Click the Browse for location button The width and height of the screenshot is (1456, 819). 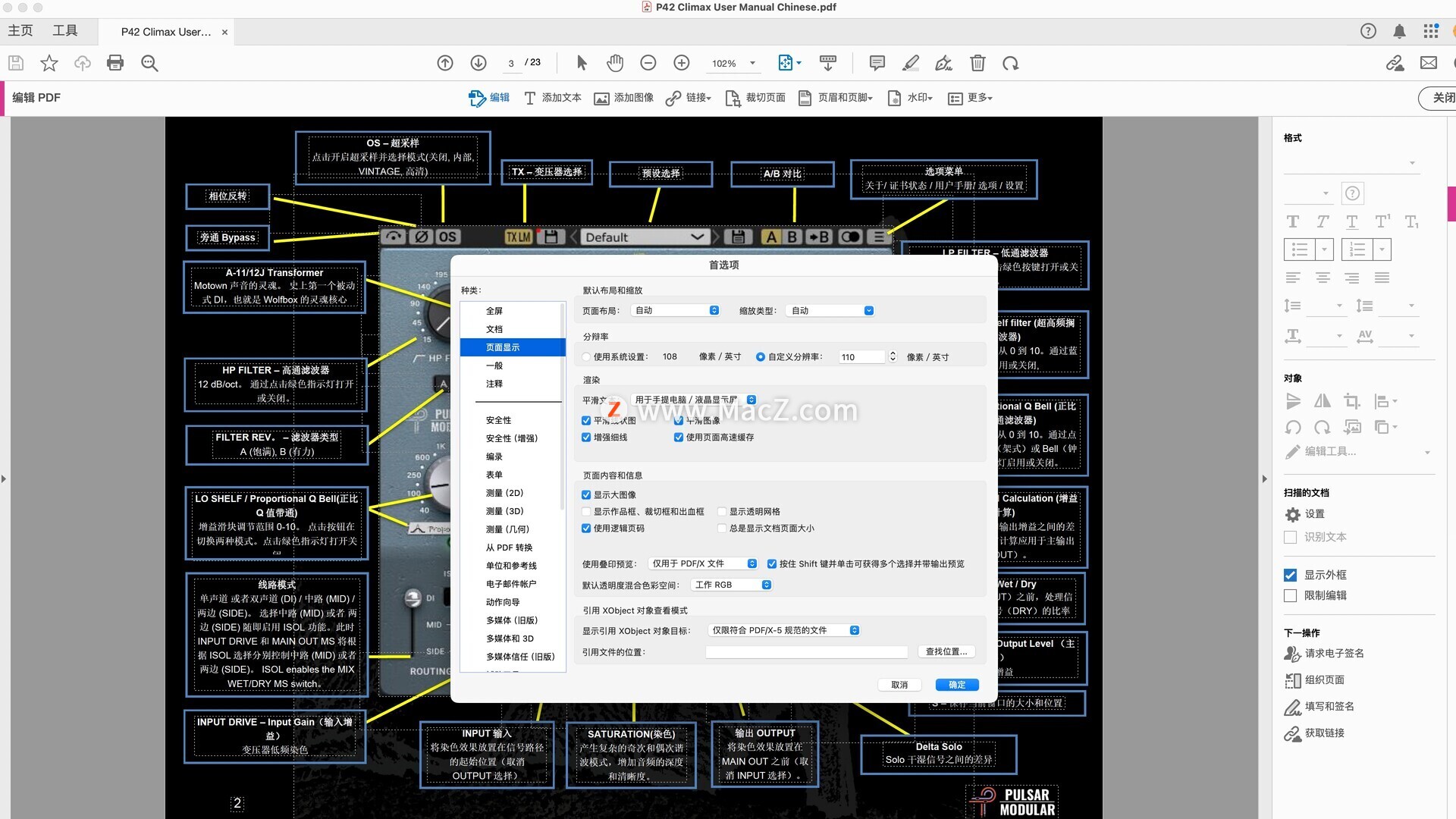(946, 651)
